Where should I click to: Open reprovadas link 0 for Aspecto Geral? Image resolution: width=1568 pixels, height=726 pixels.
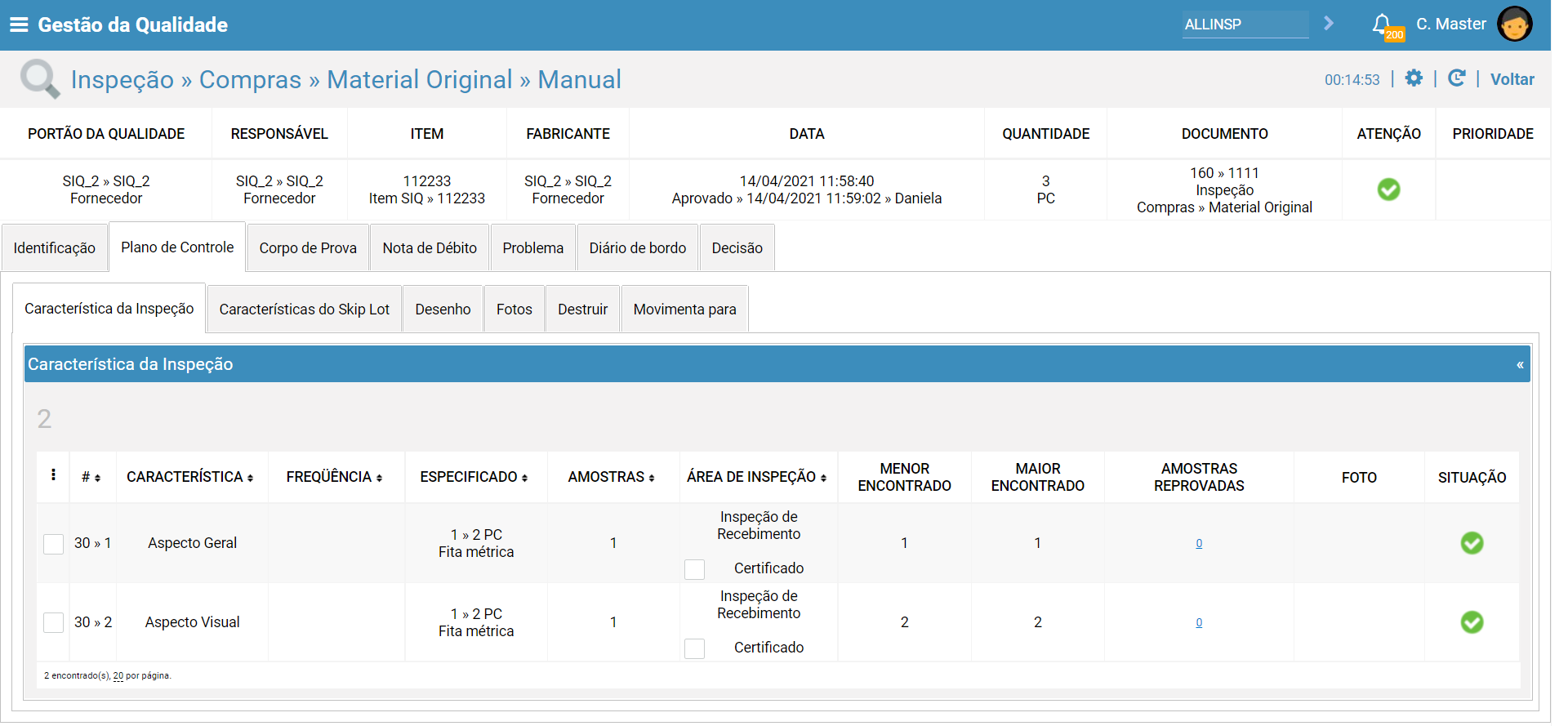1199,543
